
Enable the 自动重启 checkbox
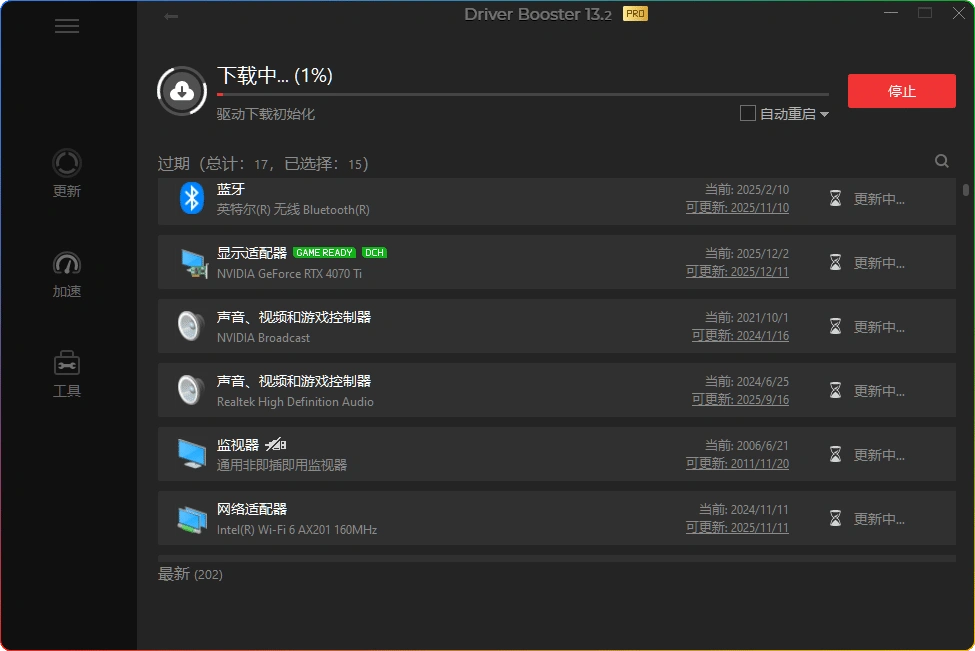click(746, 113)
